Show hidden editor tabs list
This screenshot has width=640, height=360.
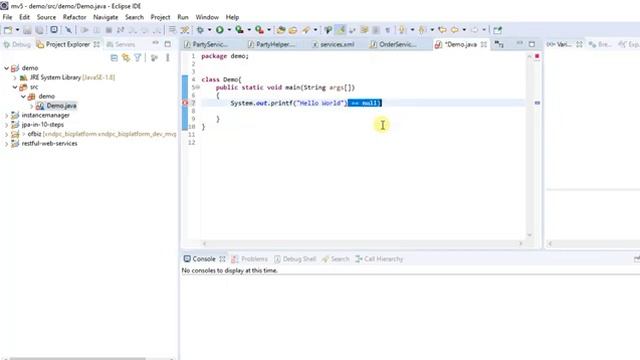tap(499, 44)
